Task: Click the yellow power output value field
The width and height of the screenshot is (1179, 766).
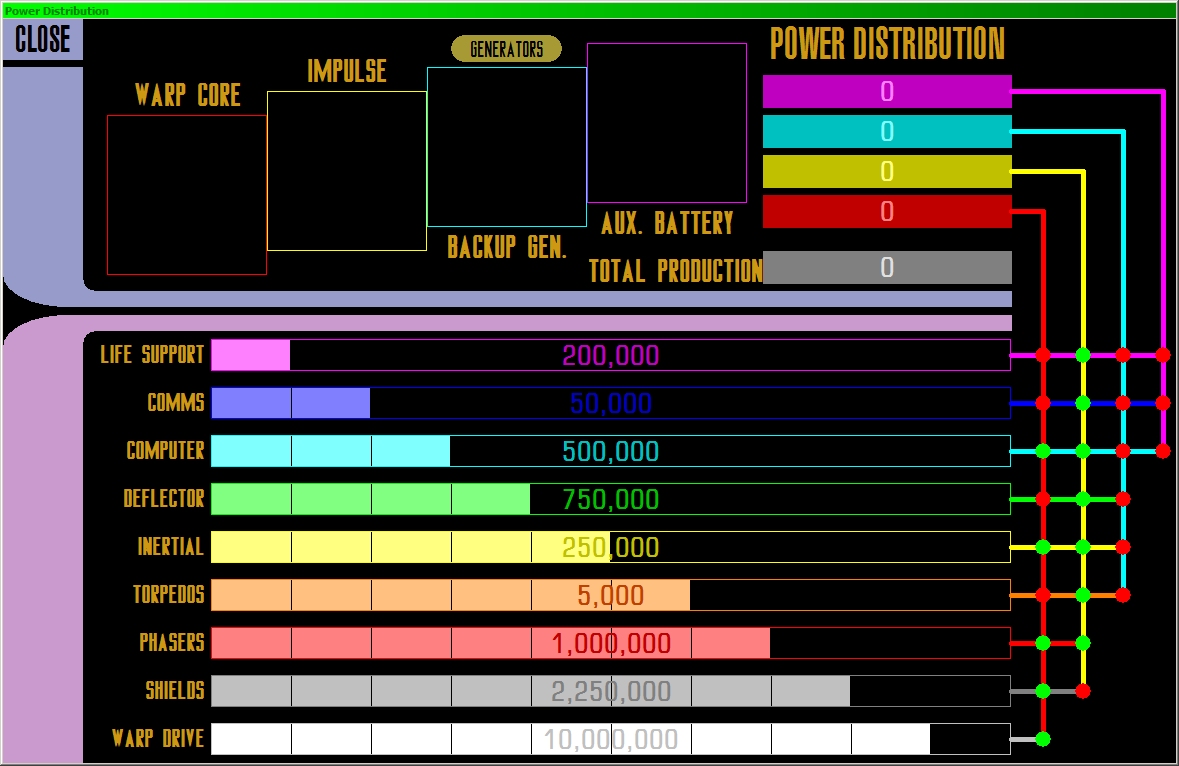Action: pyautogui.click(x=887, y=171)
